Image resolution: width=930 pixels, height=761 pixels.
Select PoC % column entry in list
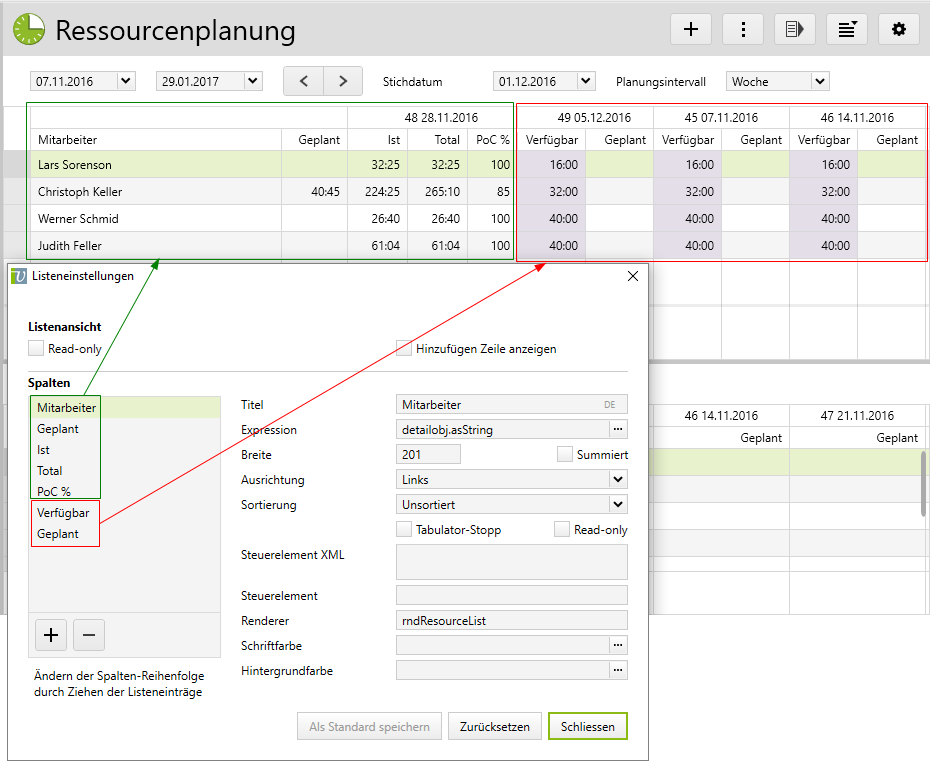[54, 491]
